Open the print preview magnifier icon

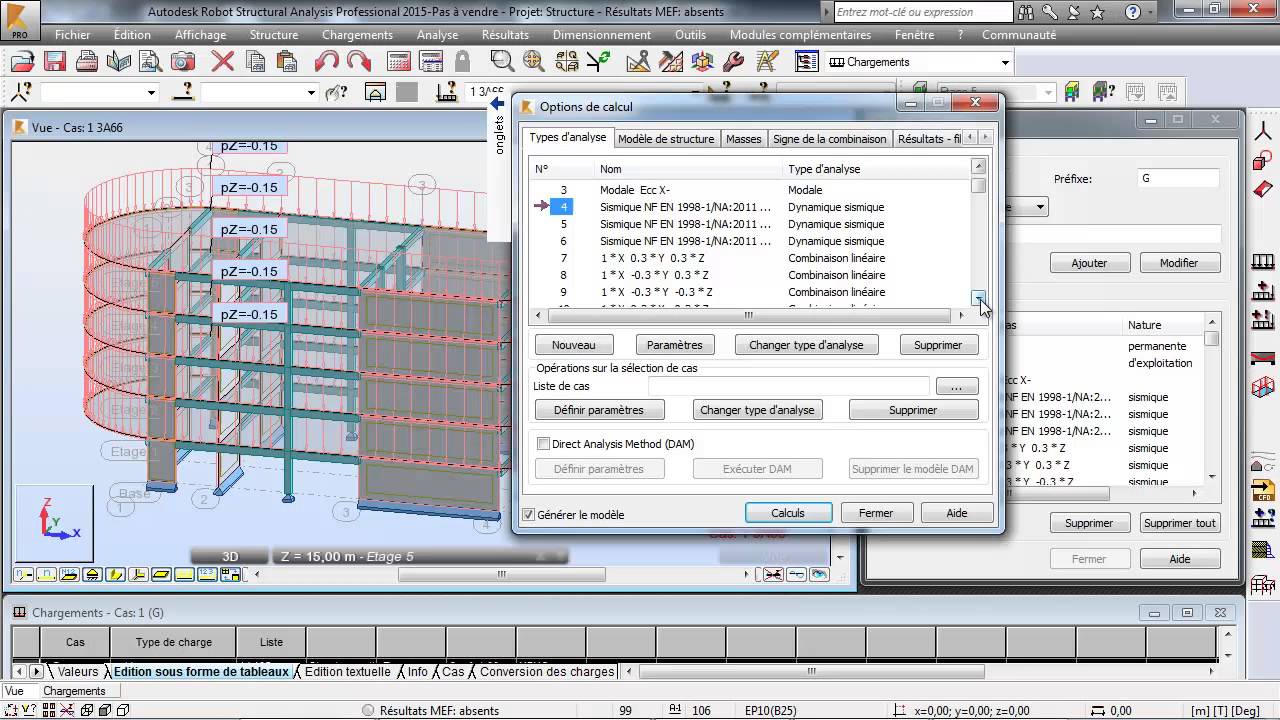(x=151, y=61)
